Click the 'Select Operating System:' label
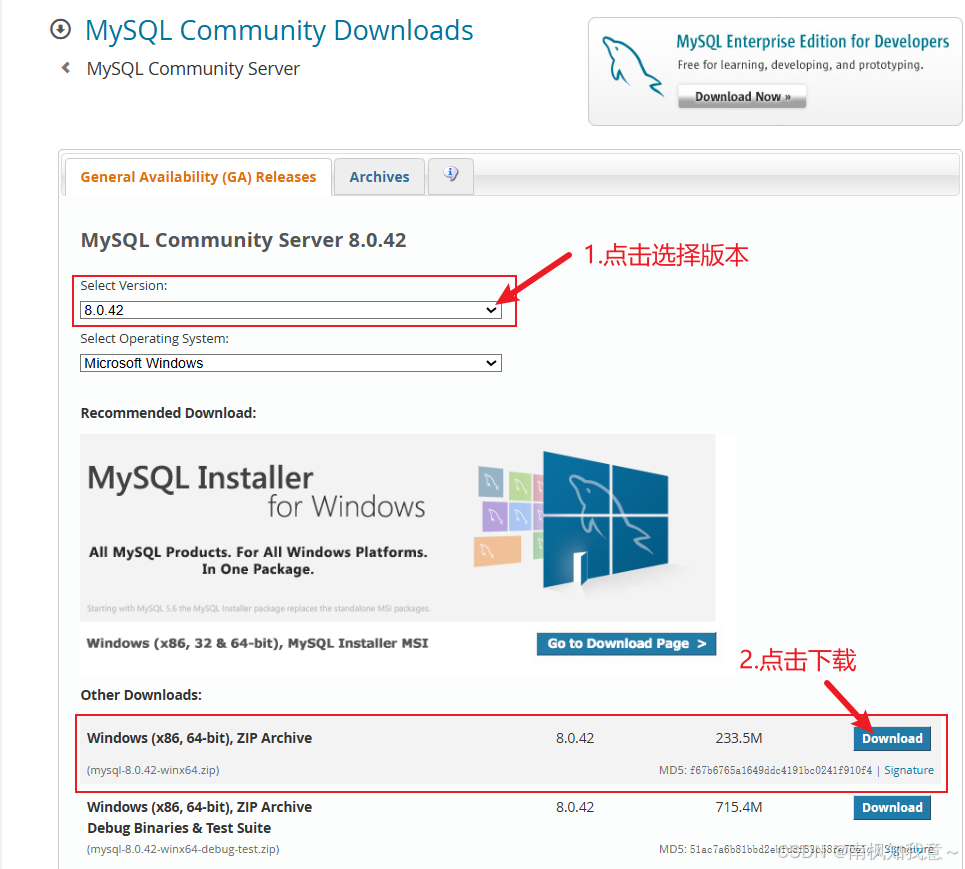Screen dimensions: 965x869 [154, 338]
